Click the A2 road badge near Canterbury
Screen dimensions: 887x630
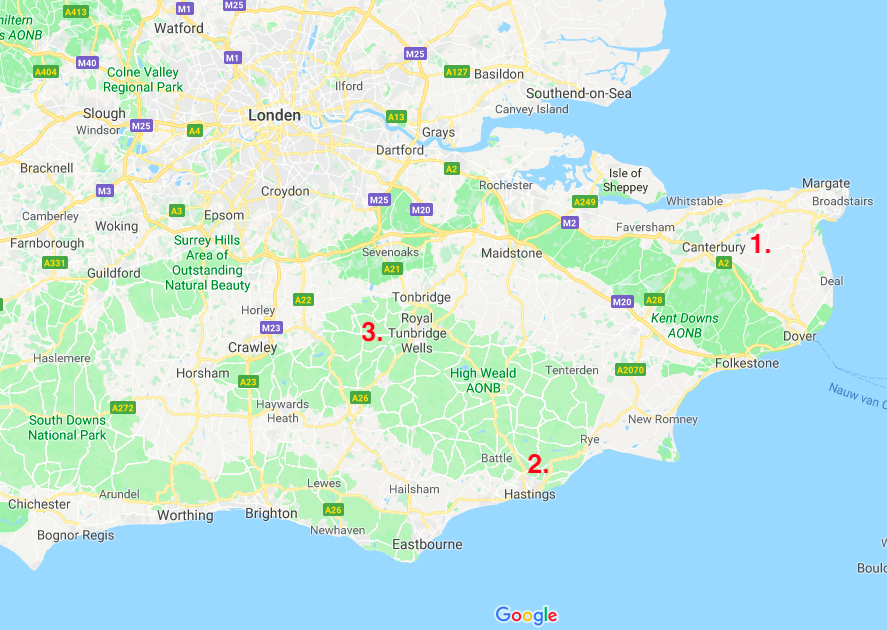[x=724, y=262]
